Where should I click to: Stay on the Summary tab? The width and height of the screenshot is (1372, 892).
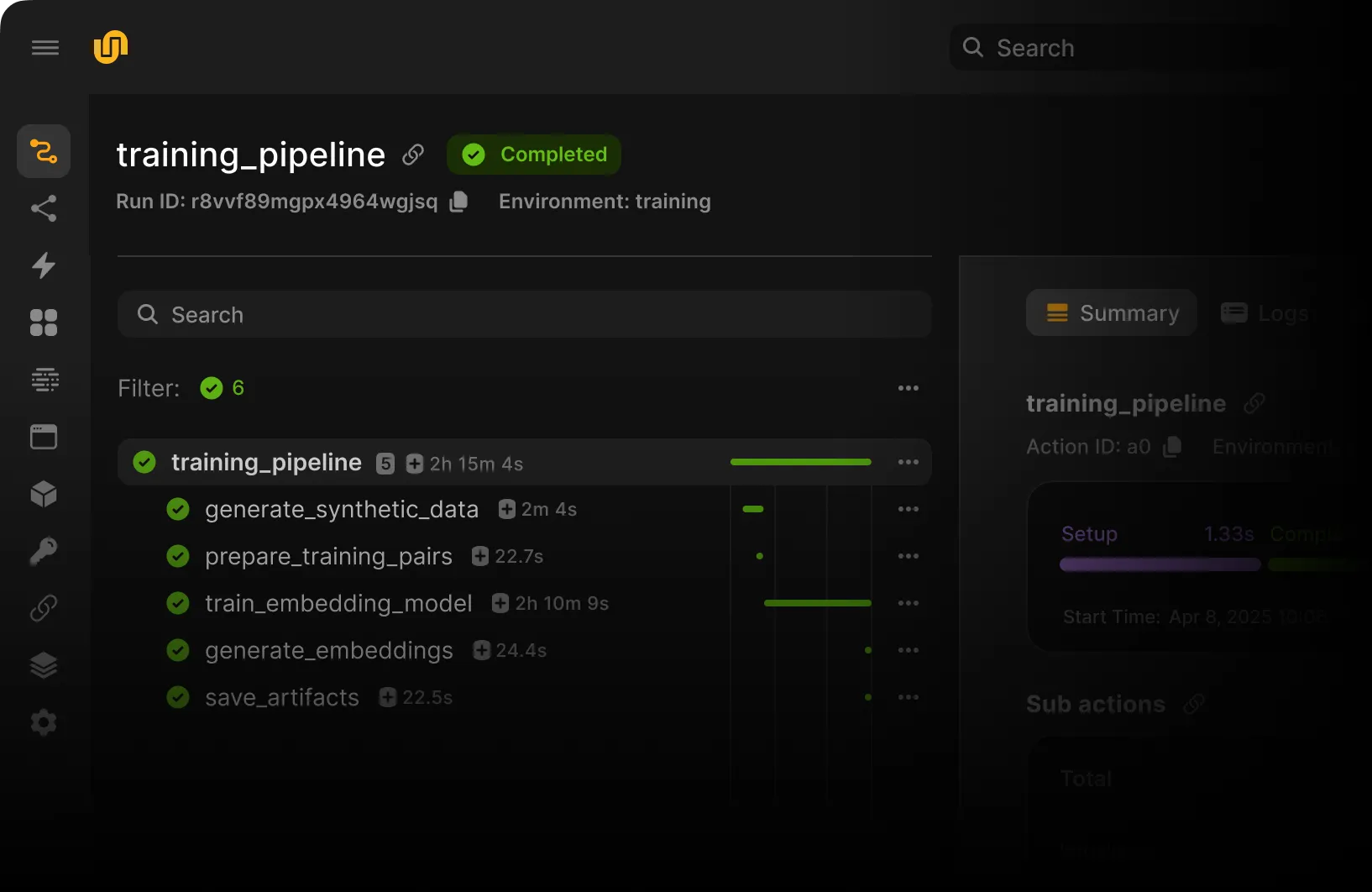[1111, 312]
